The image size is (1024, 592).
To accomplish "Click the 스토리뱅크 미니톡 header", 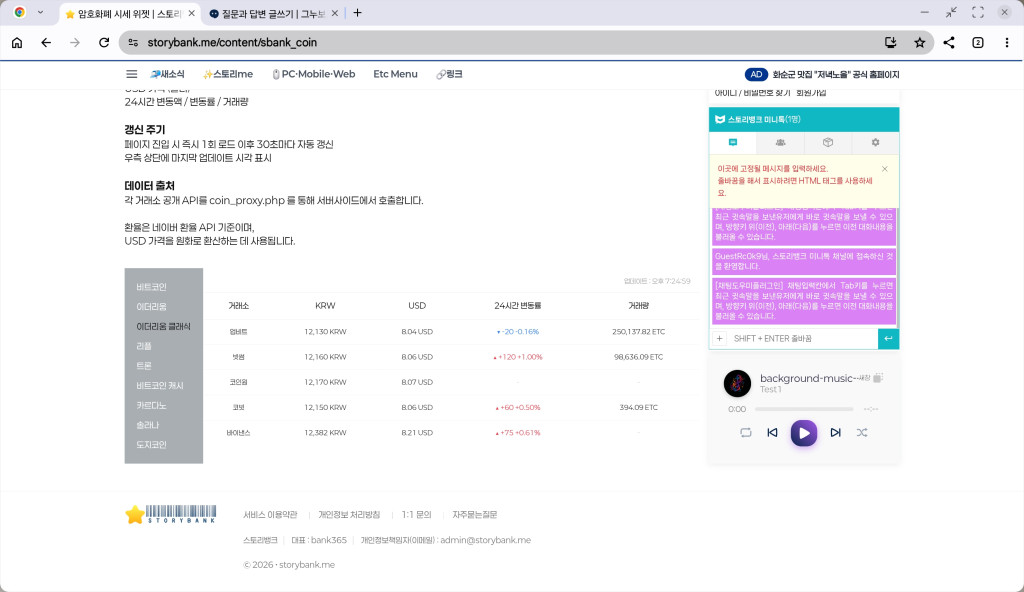I will 804,120.
